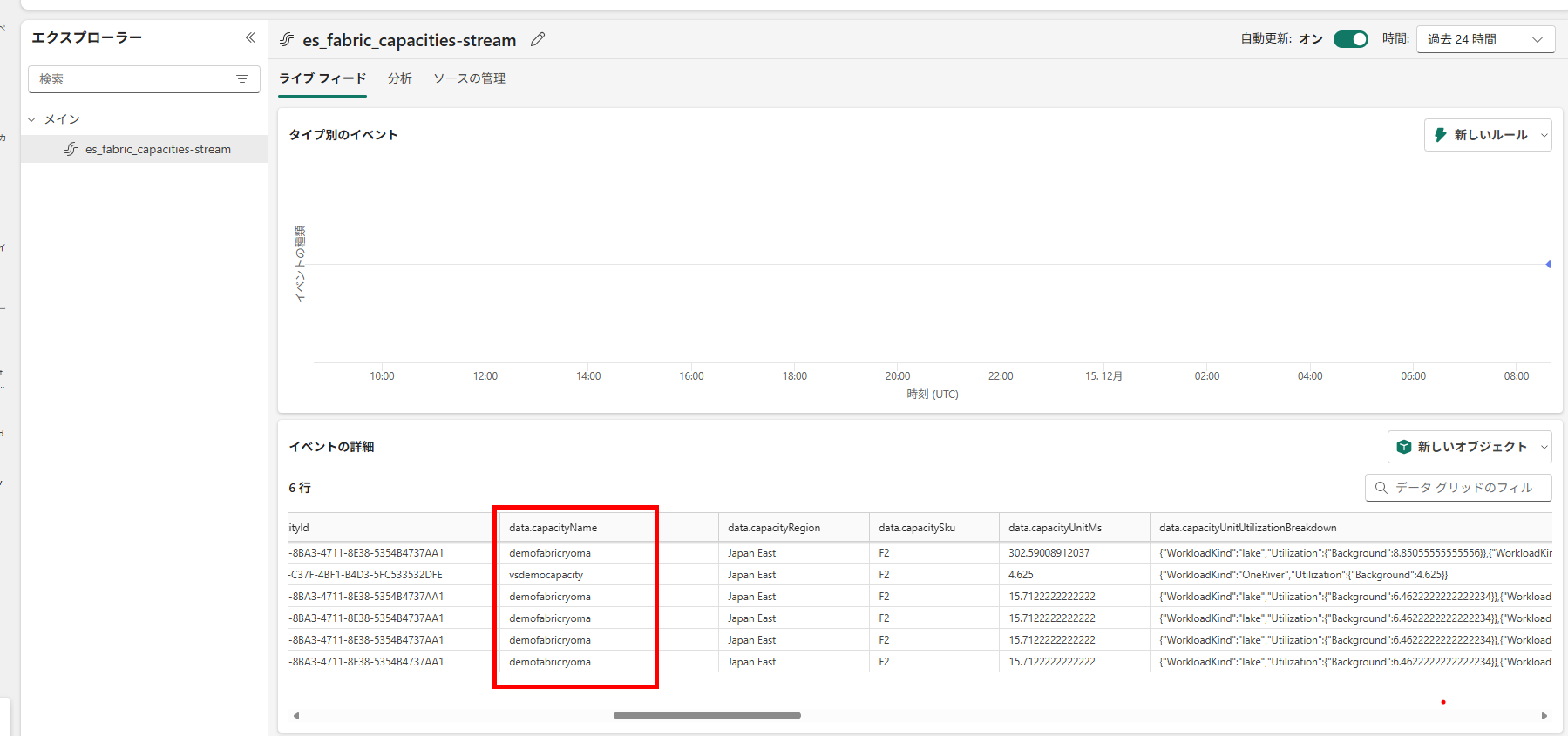Click the stream icon in explorer tree
The width and height of the screenshot is (1568, 736).
coord(71,149)
